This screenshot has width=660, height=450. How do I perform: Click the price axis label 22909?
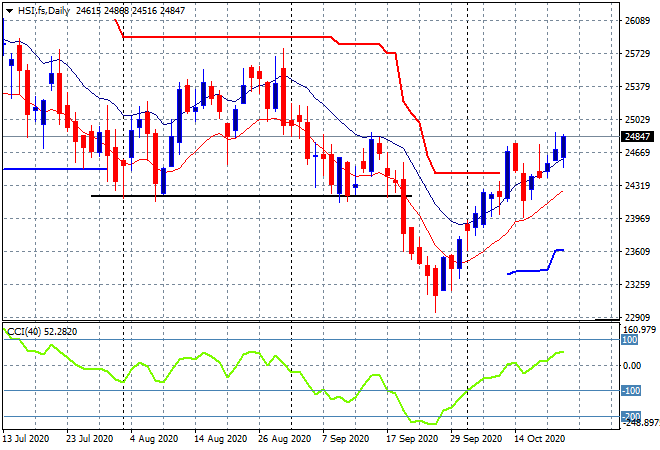(637, 317)
